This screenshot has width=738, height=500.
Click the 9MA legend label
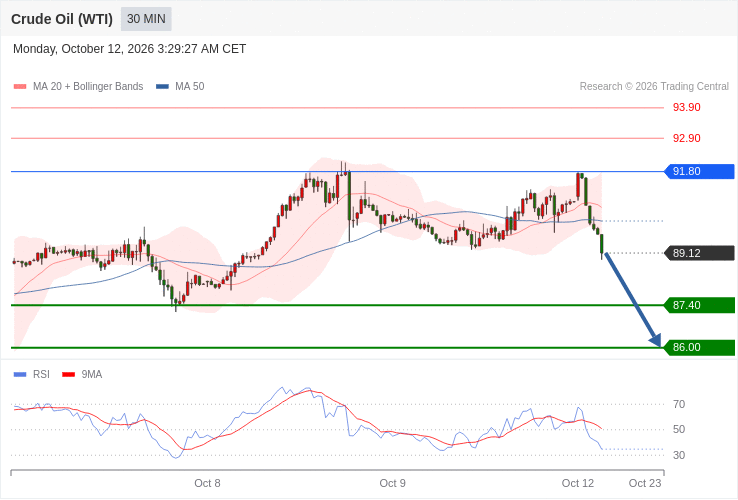pos(92,374)
